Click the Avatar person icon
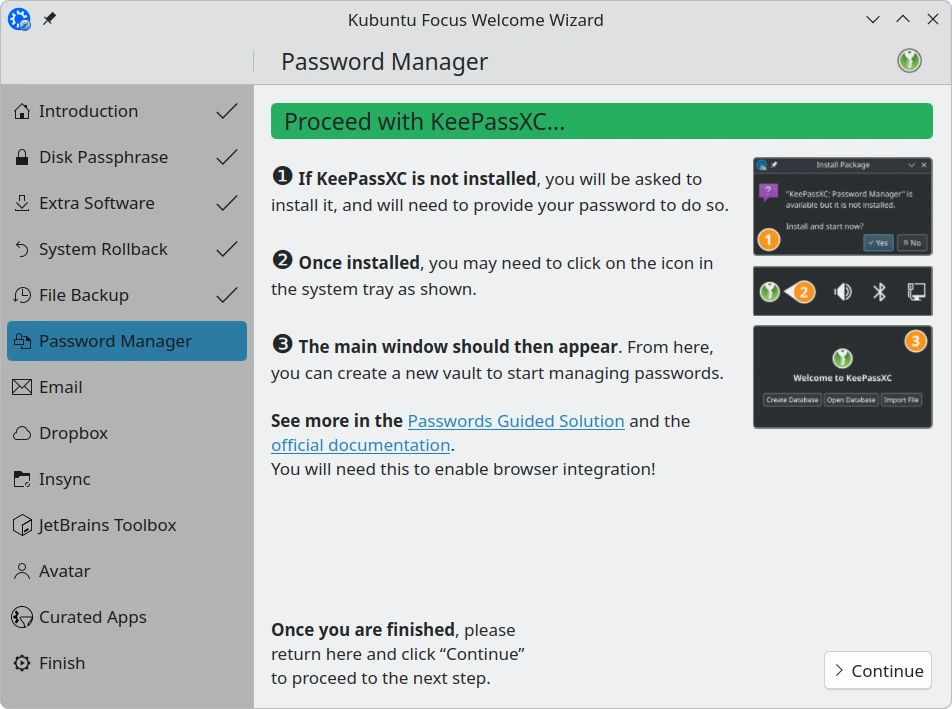952x709 pixels. coord(22,571)
